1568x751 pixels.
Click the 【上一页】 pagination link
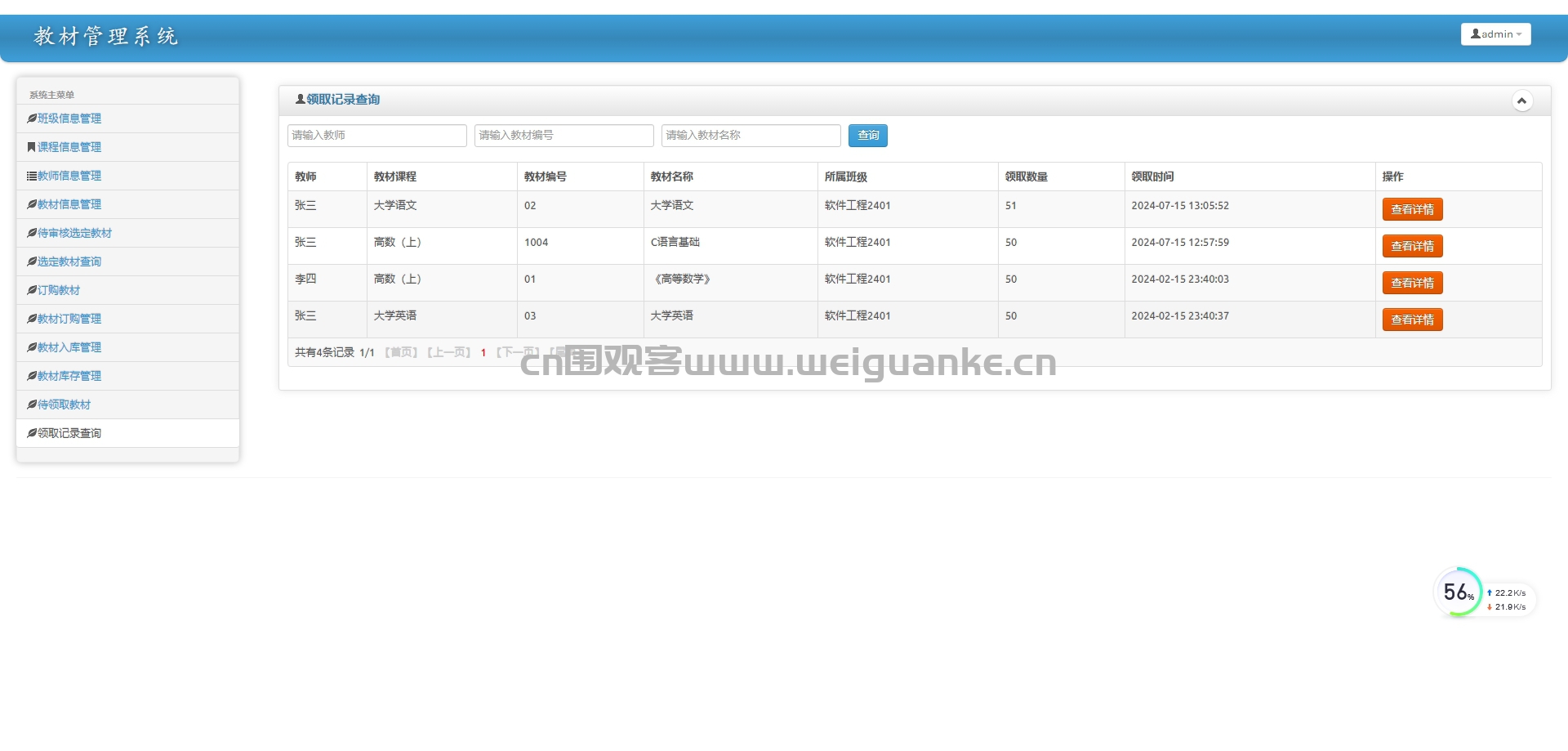449,353
